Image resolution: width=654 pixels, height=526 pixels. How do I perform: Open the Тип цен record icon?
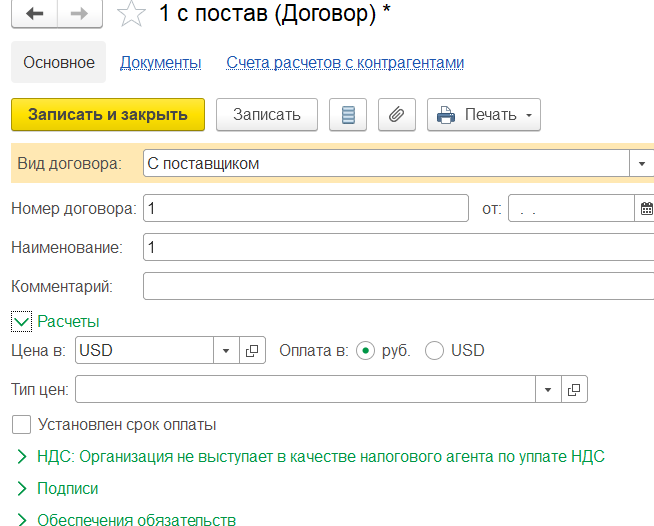pos(574,389)
